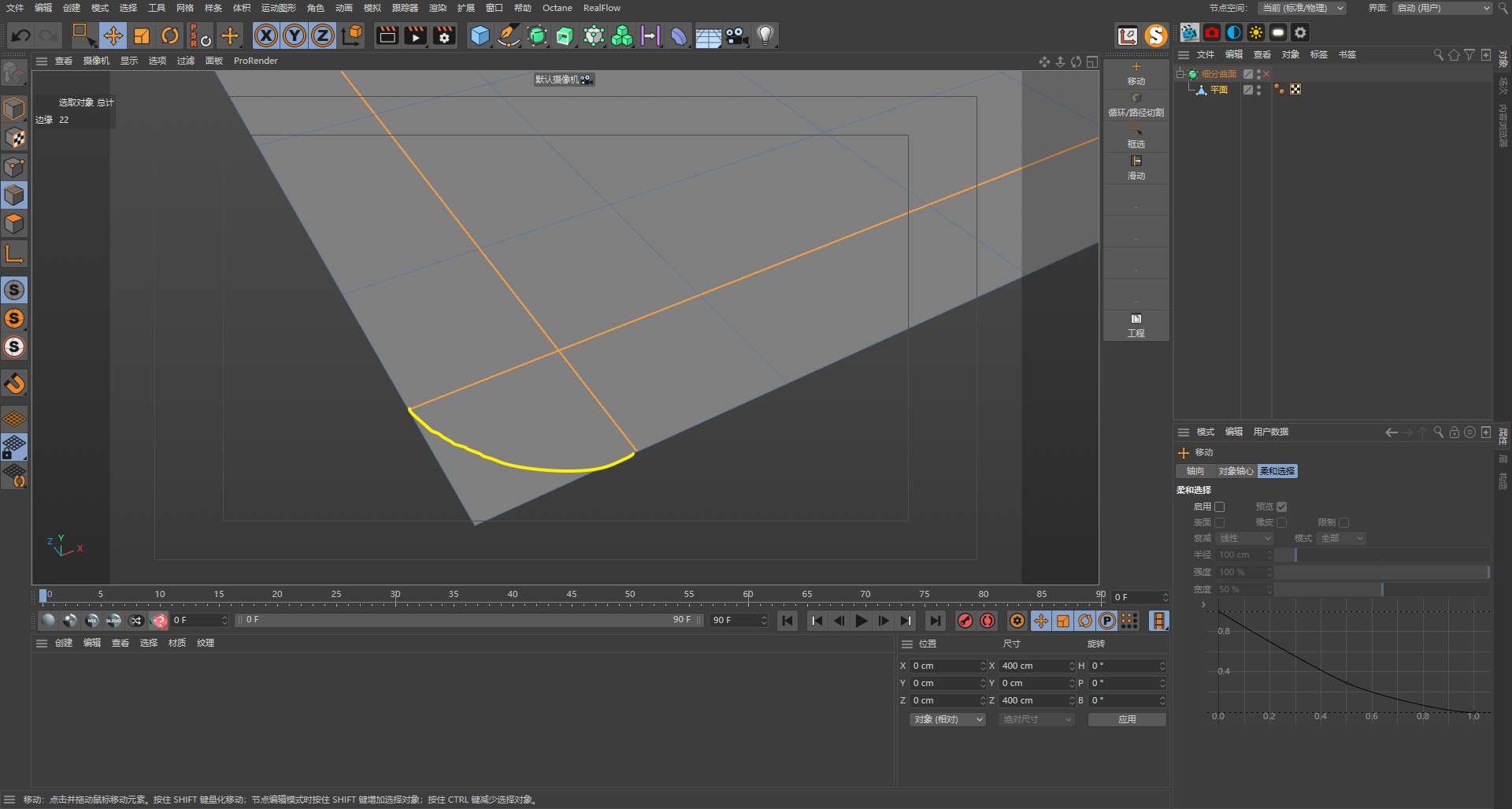Adjust the 宽度 width slider
1512x809 pixels.
pyautogui.click(x=1381, y=589)
